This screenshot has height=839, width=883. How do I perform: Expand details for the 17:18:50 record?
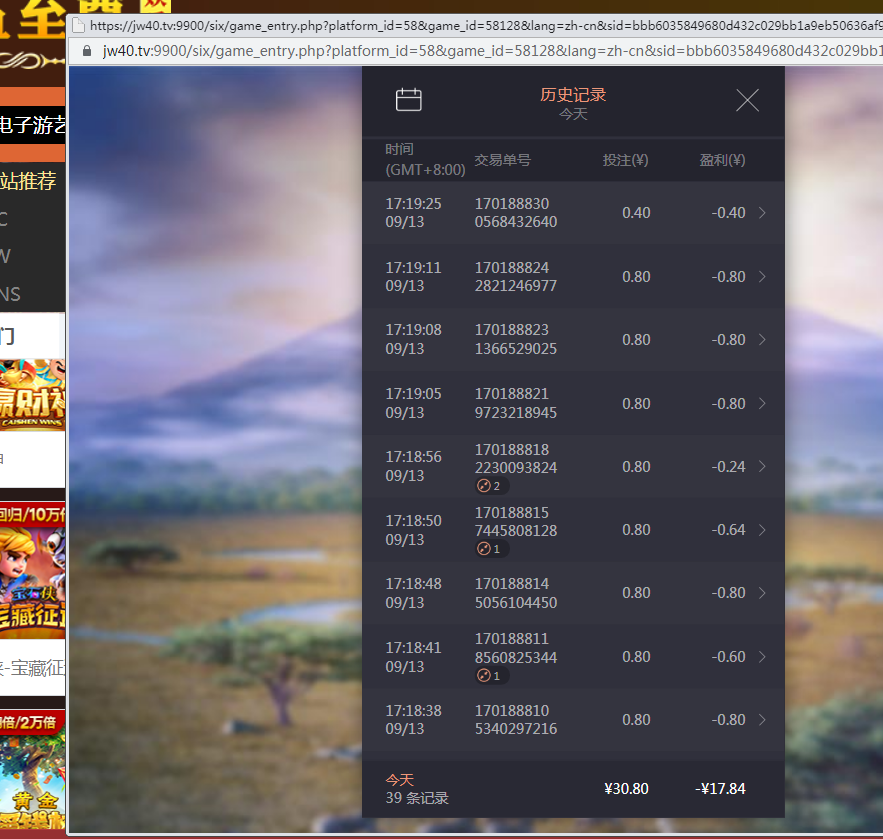click(x=762, y=530)
